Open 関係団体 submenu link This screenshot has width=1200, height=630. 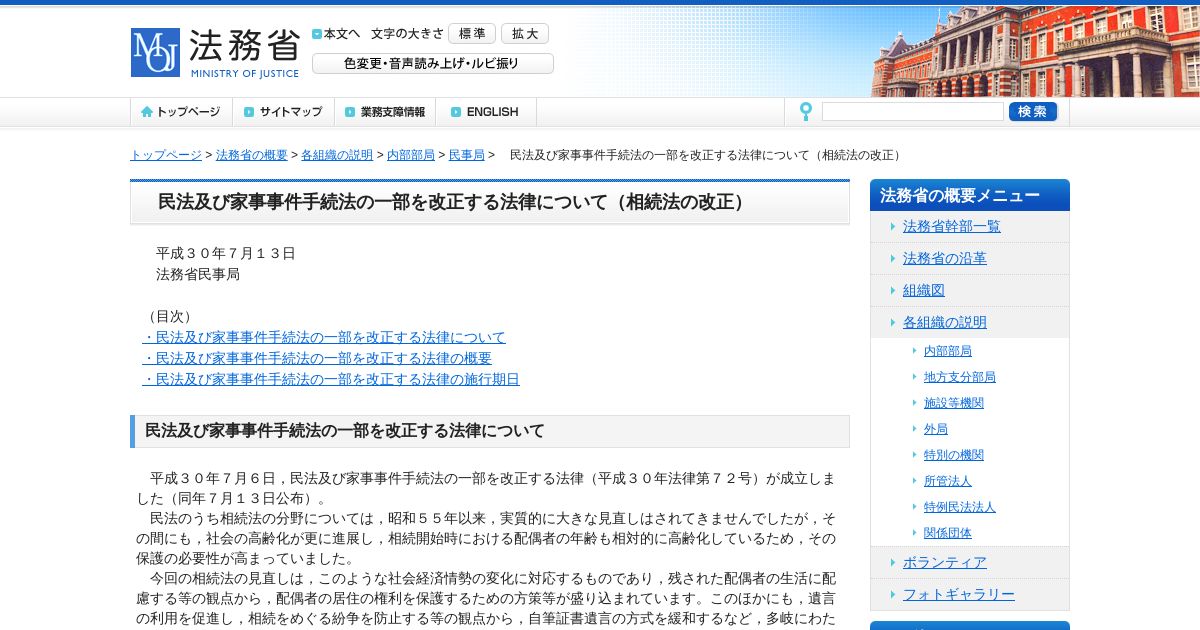[948, 533]
